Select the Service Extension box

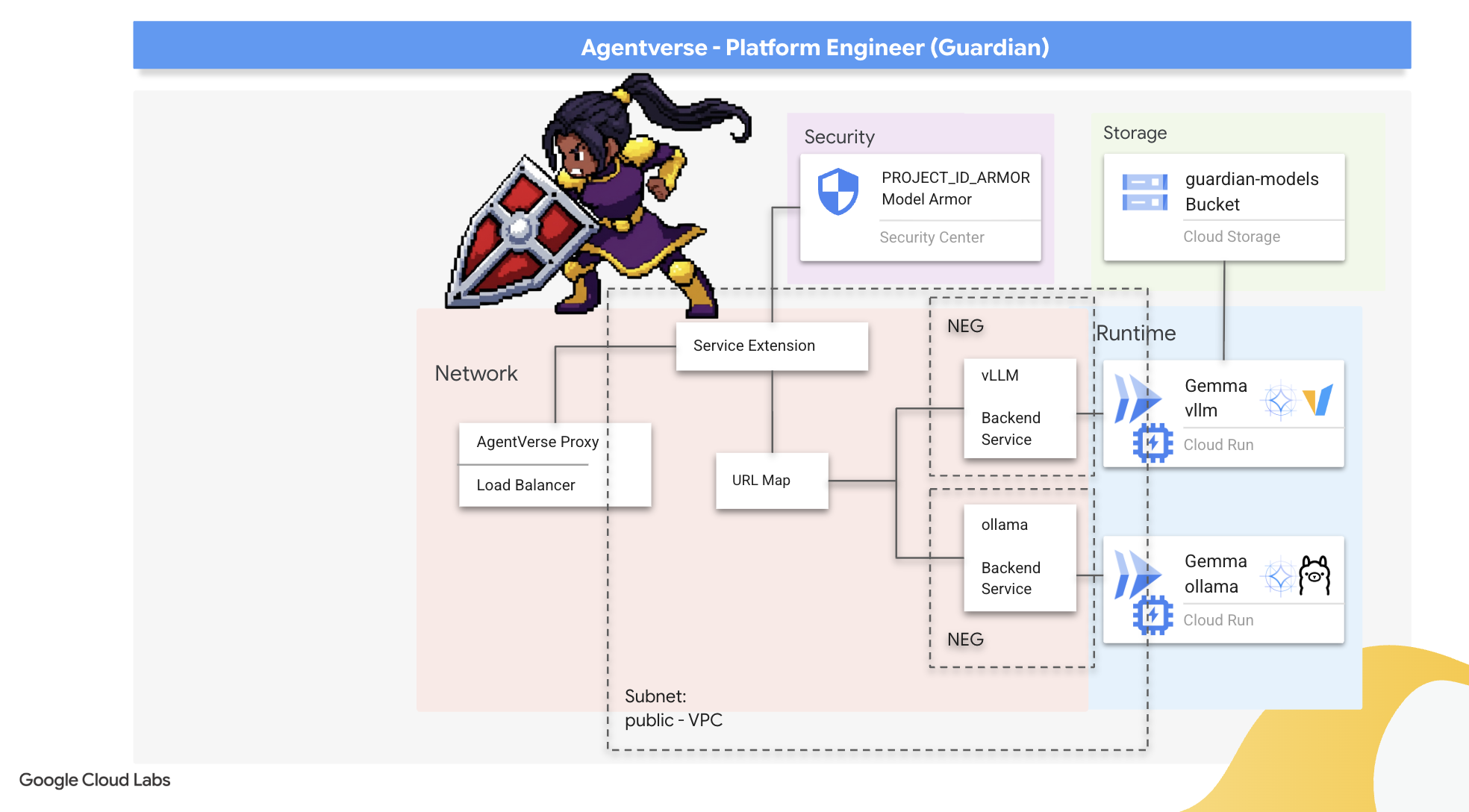coord(771,346)
